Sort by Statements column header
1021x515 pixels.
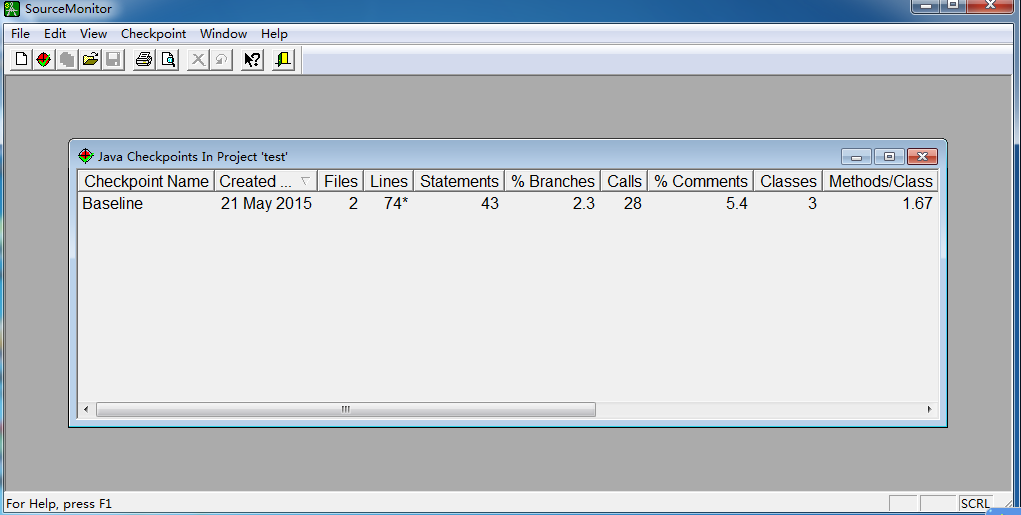459,181
